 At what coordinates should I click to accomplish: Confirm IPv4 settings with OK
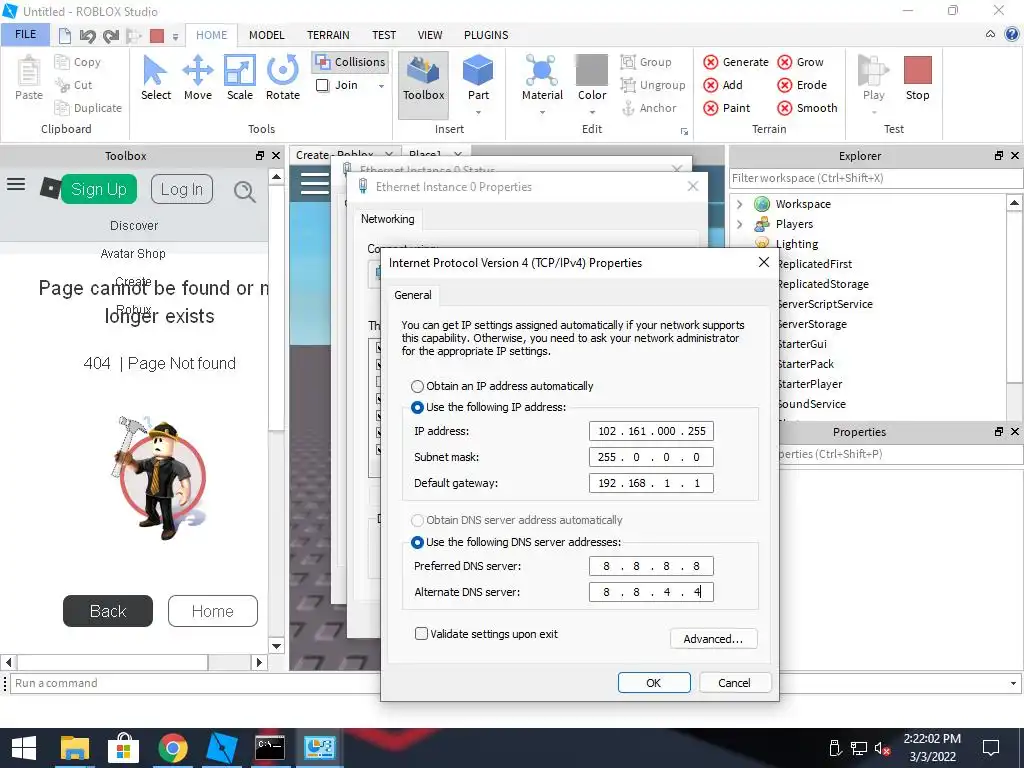point(654,682)
